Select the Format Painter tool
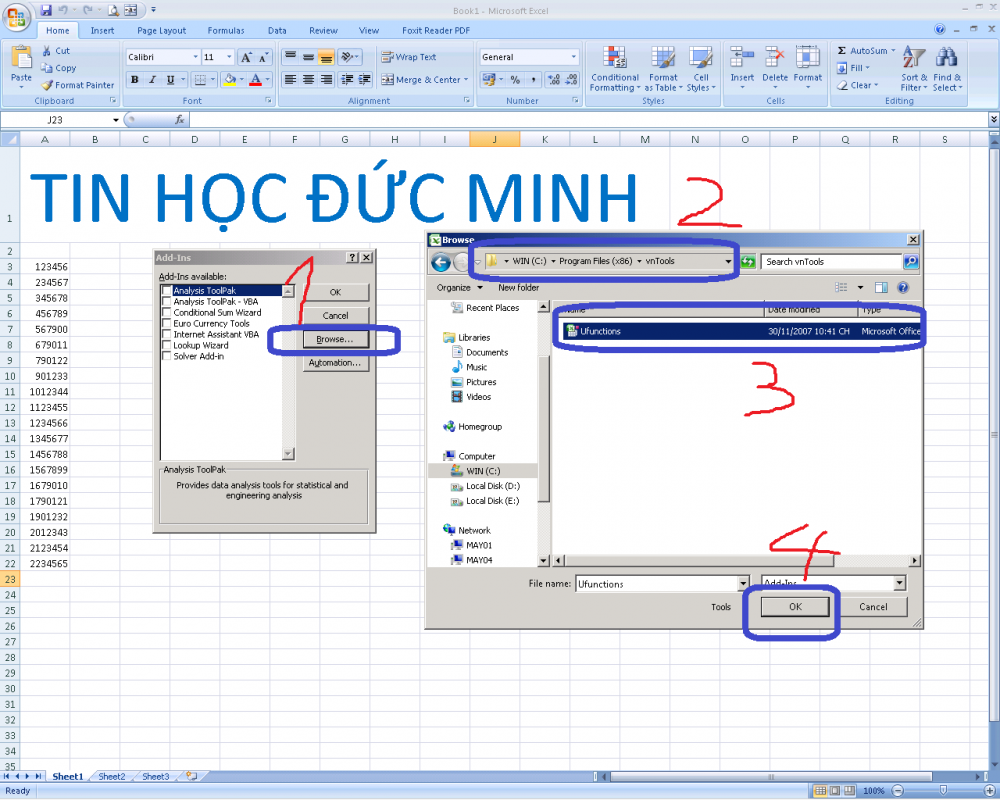This screenshot has width=1000, height=800. point(78,85)
